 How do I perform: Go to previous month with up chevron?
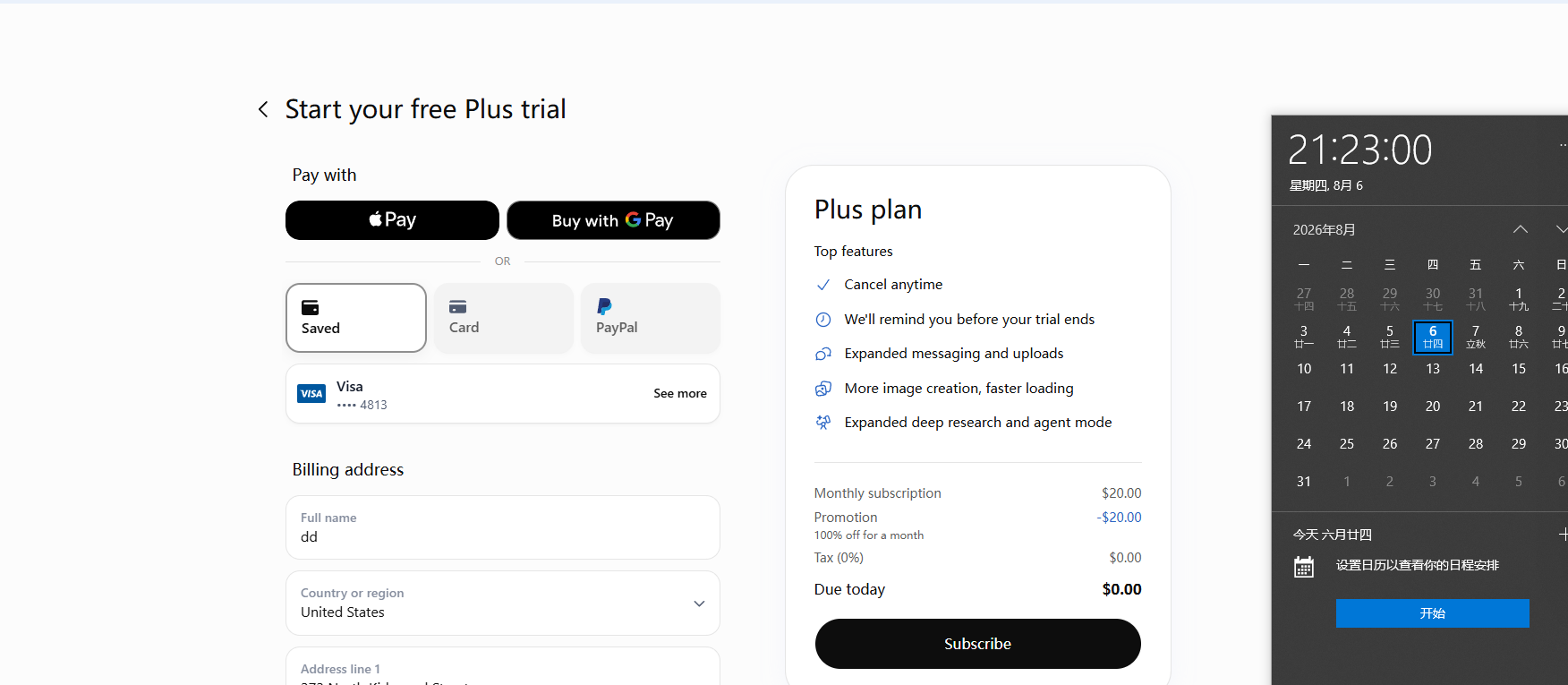[x=1521, y=230]
